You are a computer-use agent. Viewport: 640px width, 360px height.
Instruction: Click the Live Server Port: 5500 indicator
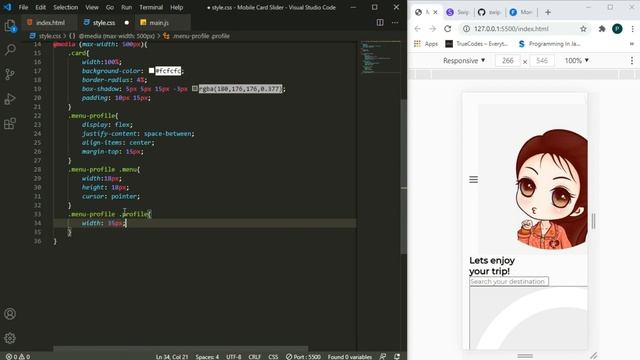point(303,356)
